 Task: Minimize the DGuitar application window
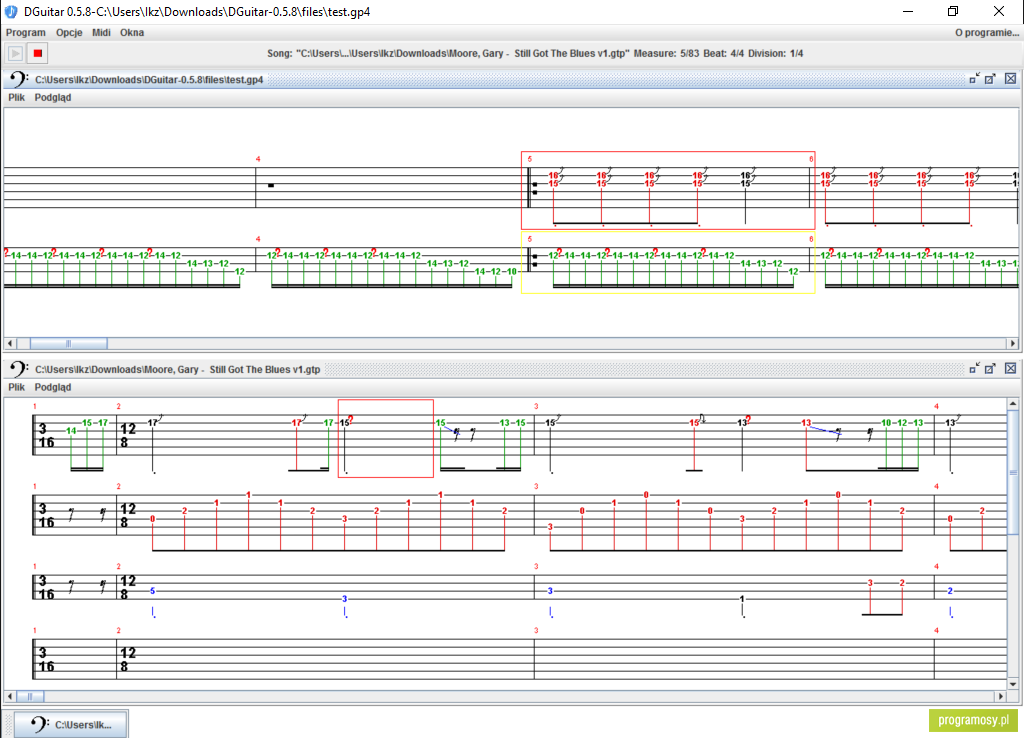tap(908, 12)
